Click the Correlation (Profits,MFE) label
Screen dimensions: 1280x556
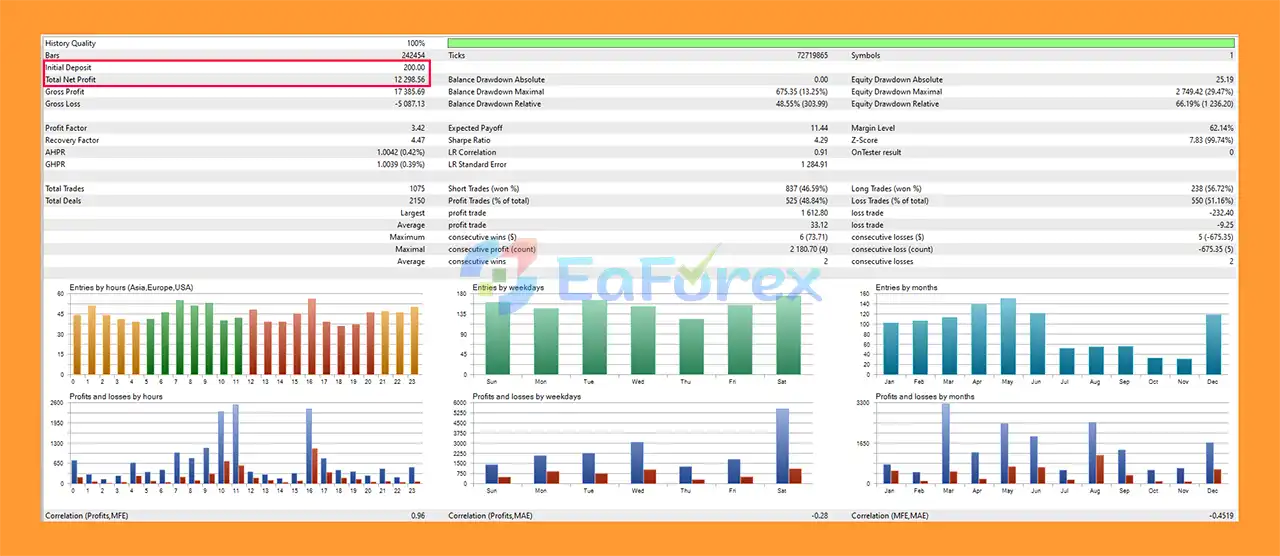(x=86, y=516)
